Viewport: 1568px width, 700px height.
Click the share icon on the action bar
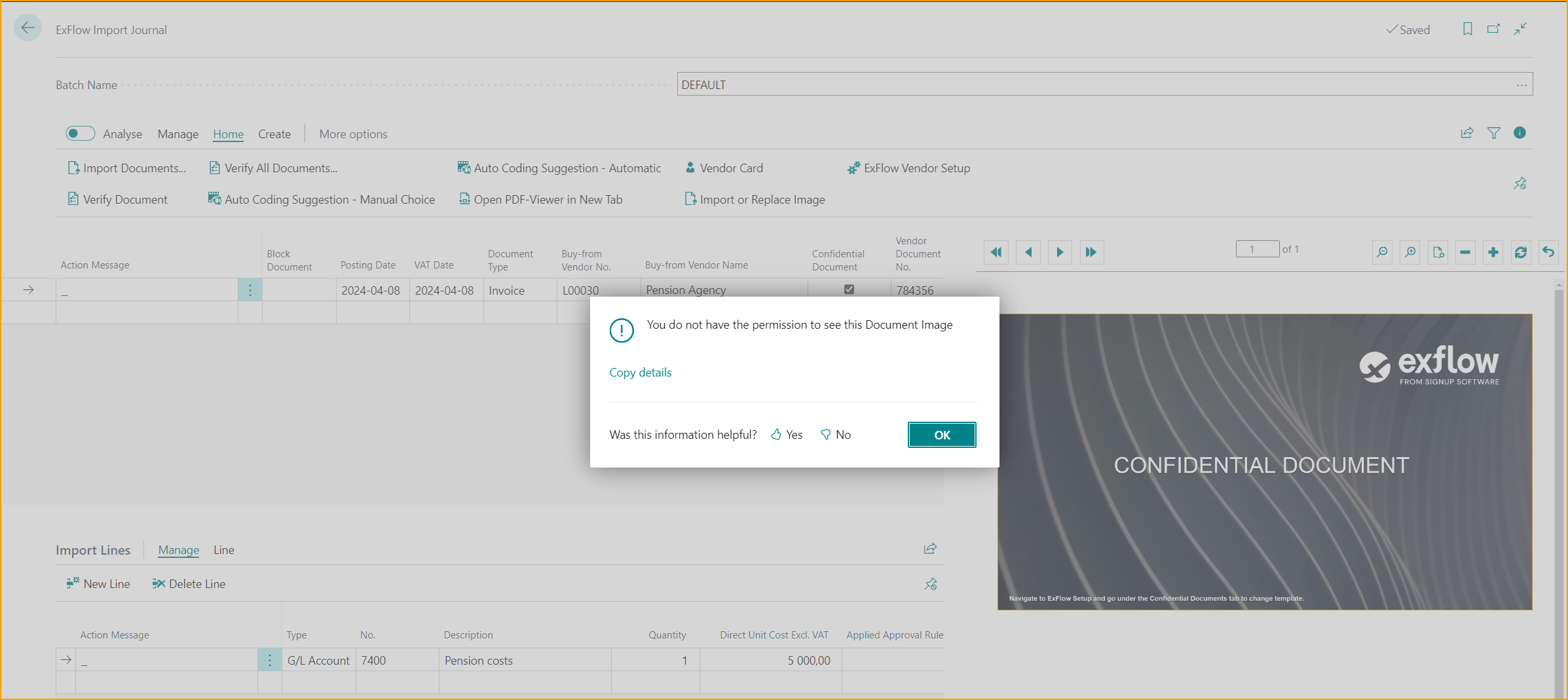tap(1467, 133)
